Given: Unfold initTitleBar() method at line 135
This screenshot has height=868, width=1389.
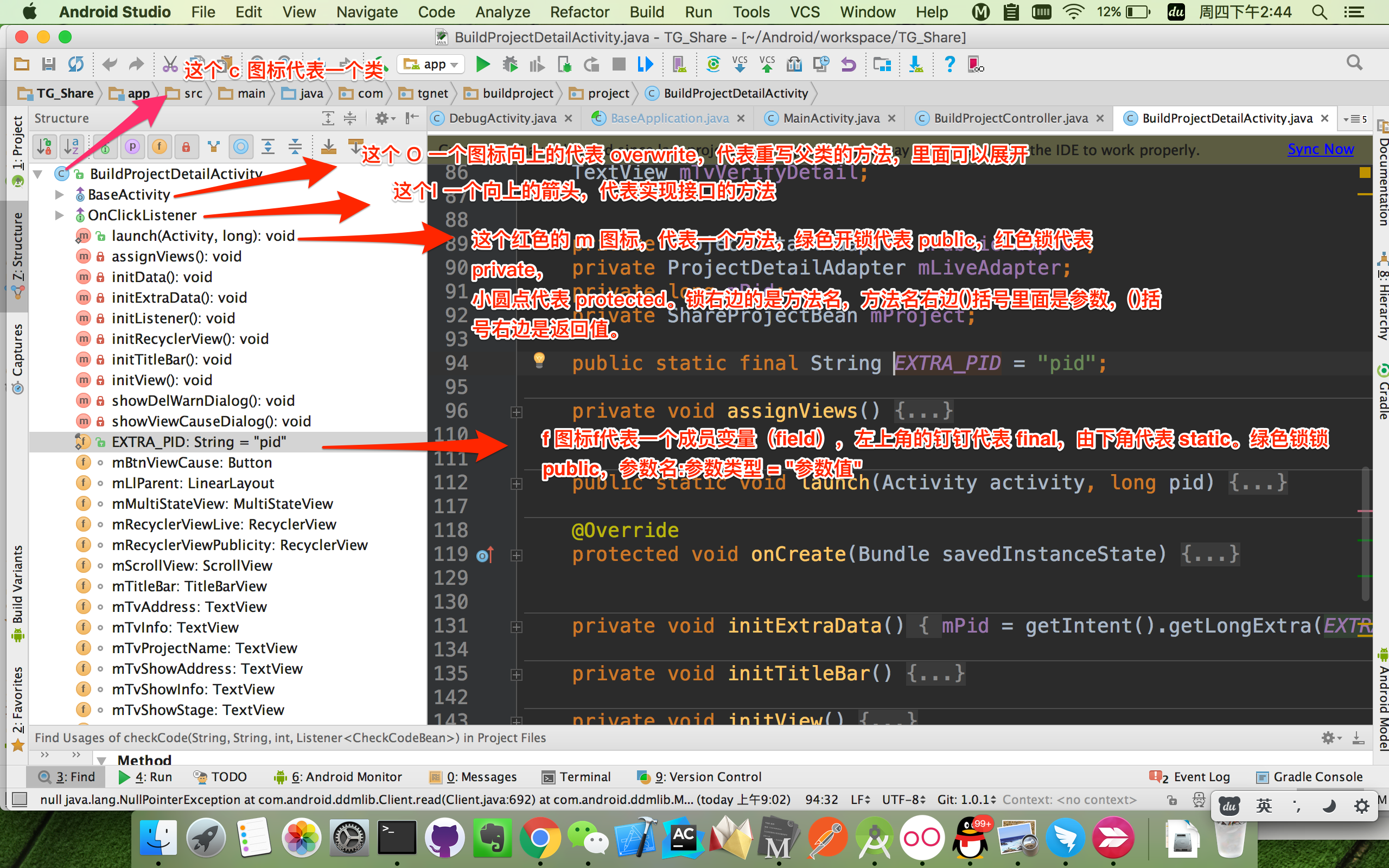Looking at the screenshot, I should click(x=517, y=675).
